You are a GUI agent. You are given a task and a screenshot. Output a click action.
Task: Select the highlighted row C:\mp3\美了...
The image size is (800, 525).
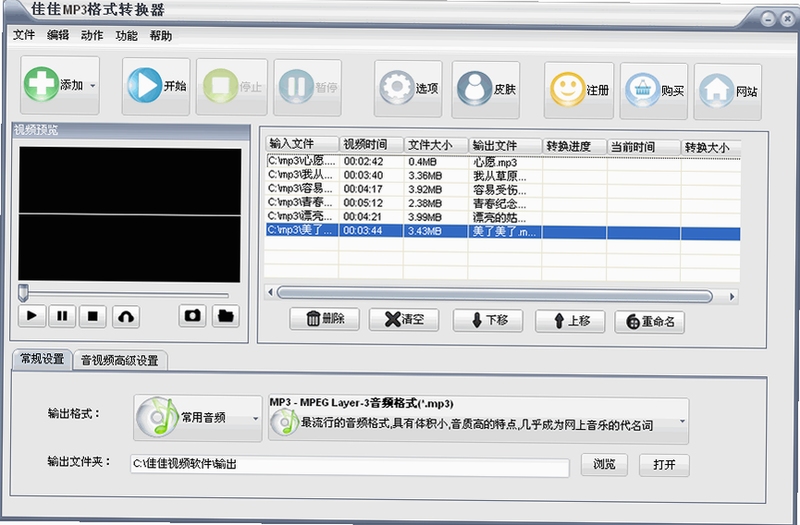pyautogui.click(x=503, y=231)
